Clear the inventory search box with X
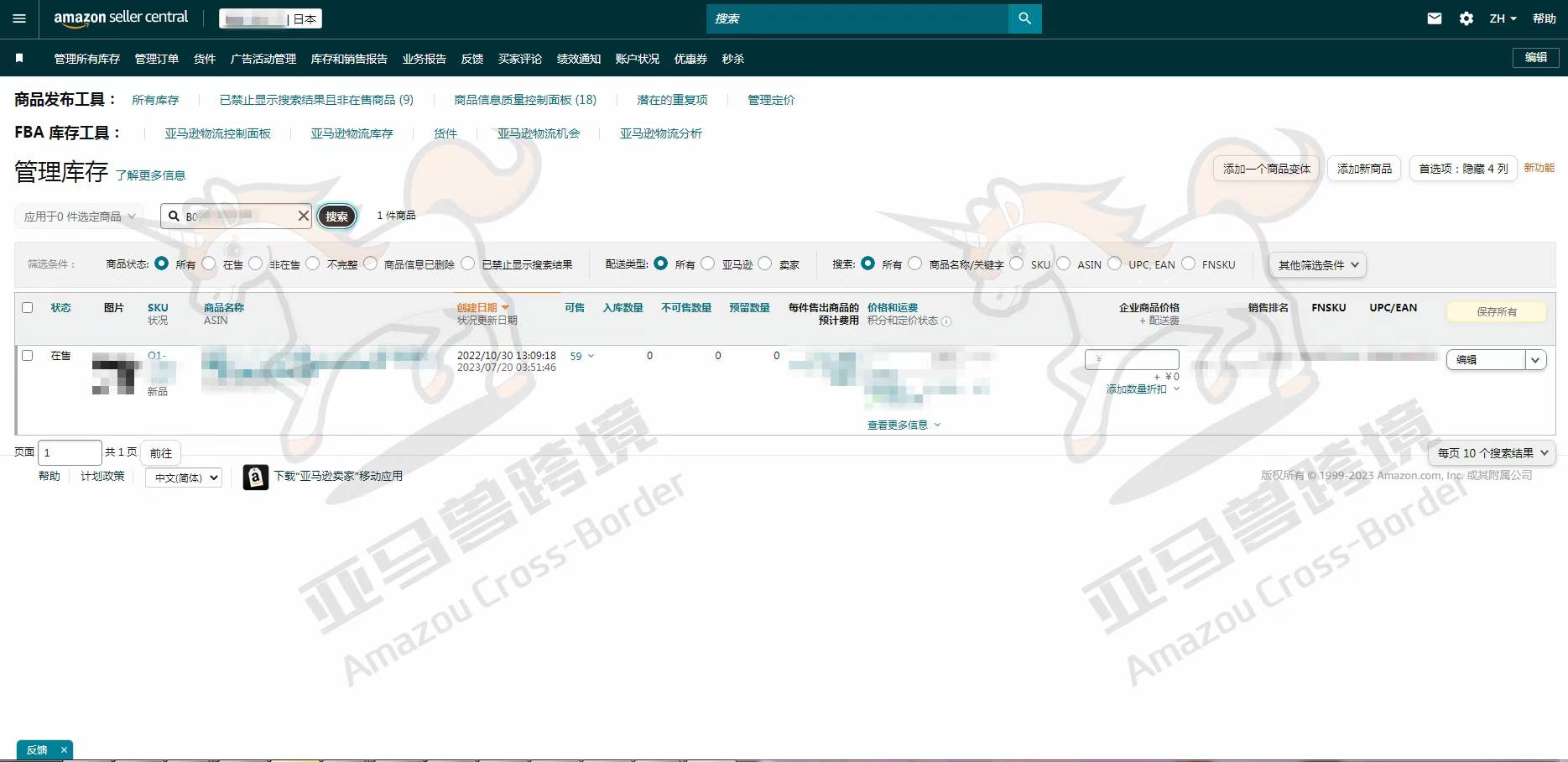This screenshot has height=762, width=1568. point(303,216)
